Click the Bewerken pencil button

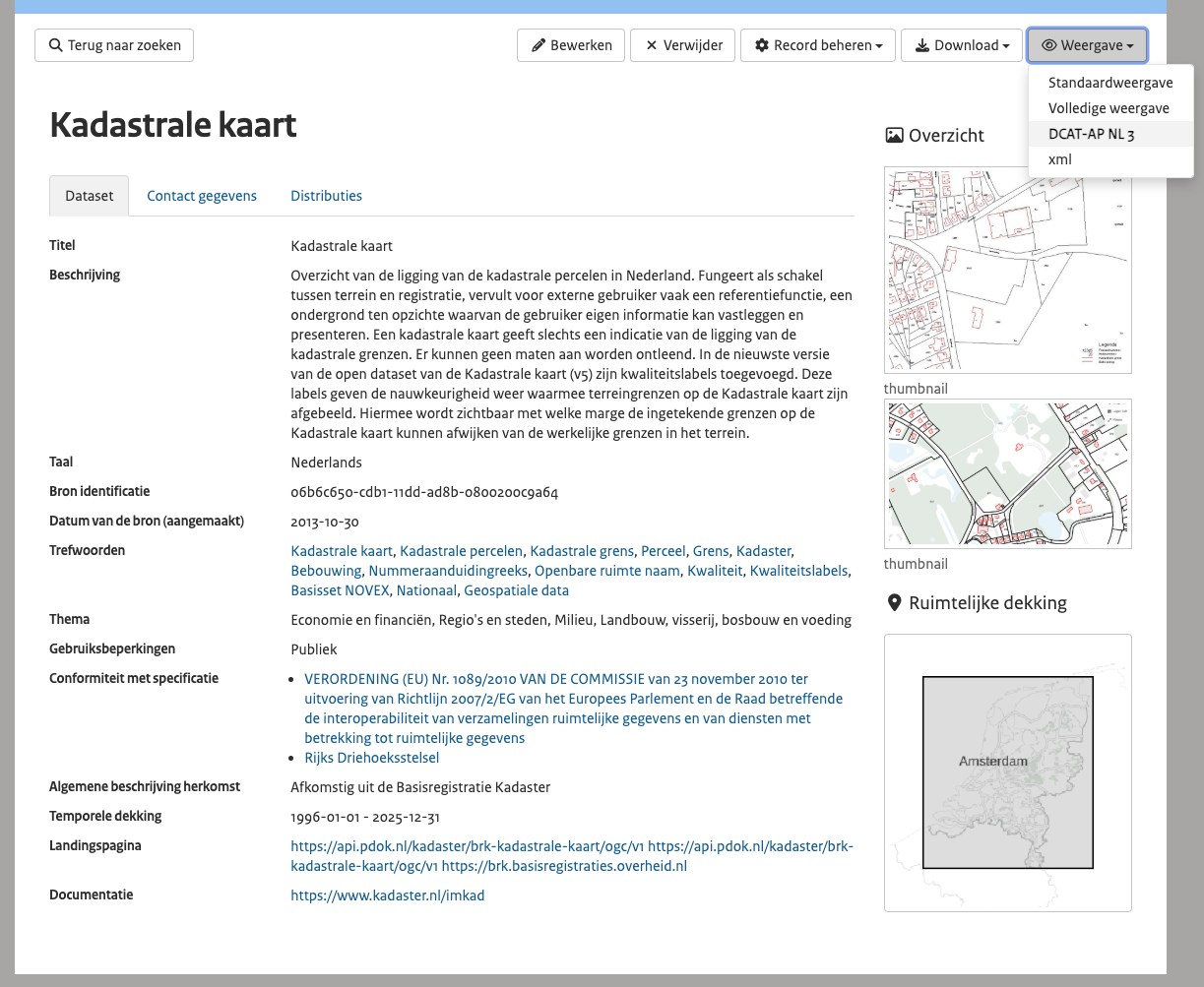pos(571,45)
